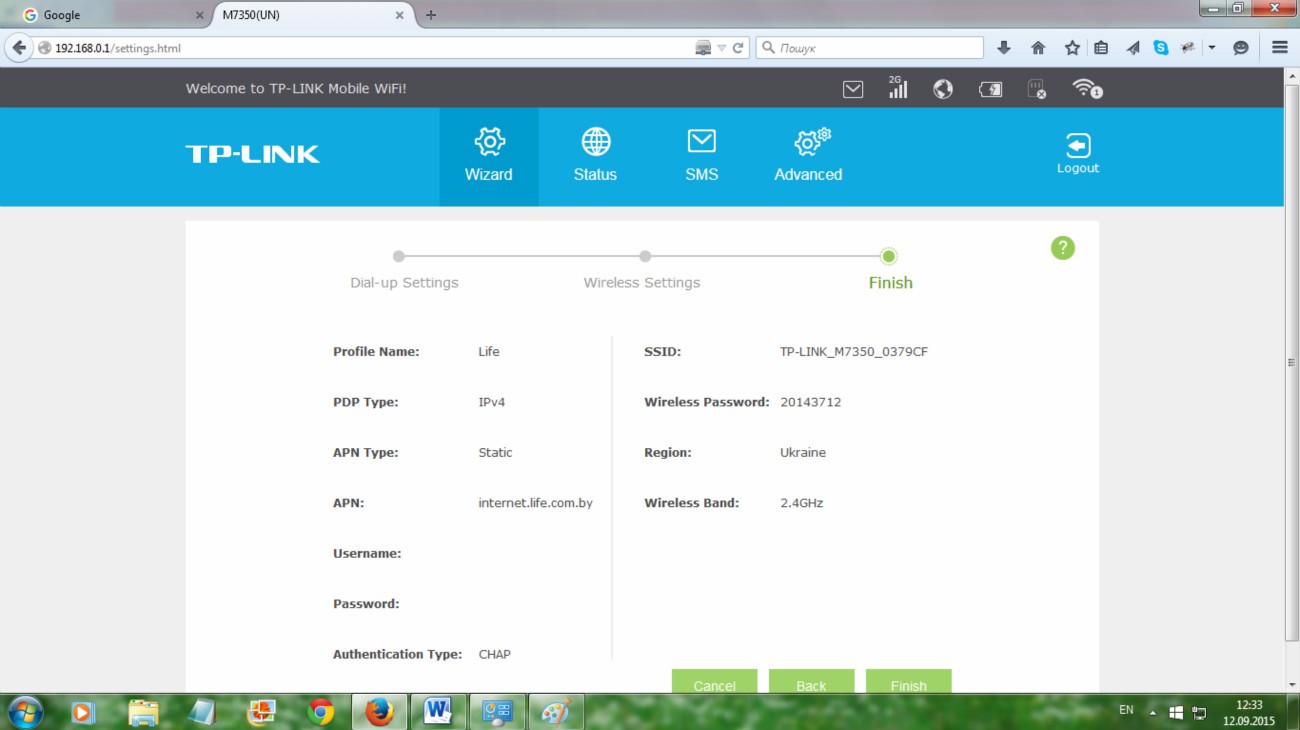This screenshot has height=730, width=1300.
Task: Open the SMS envelope icon in navigation
Action: pos(701,142)
